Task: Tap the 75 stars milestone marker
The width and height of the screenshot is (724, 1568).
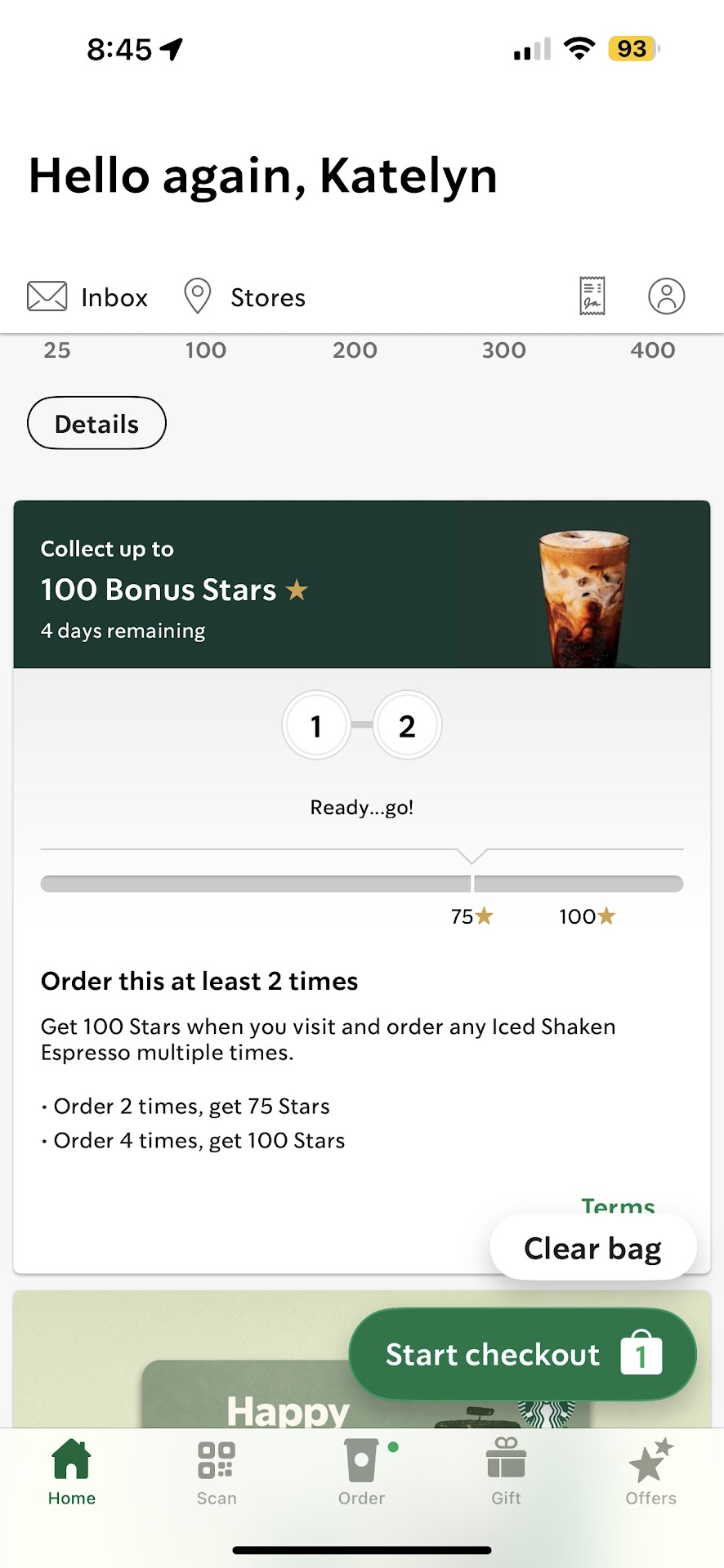Action: [471, 916]
